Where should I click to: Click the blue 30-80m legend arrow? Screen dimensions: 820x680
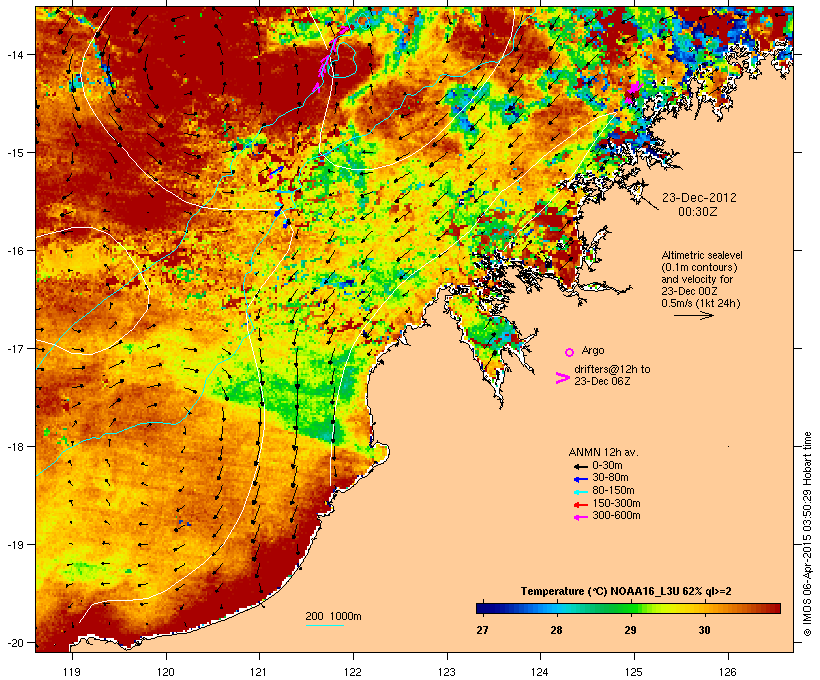[580, 479]
